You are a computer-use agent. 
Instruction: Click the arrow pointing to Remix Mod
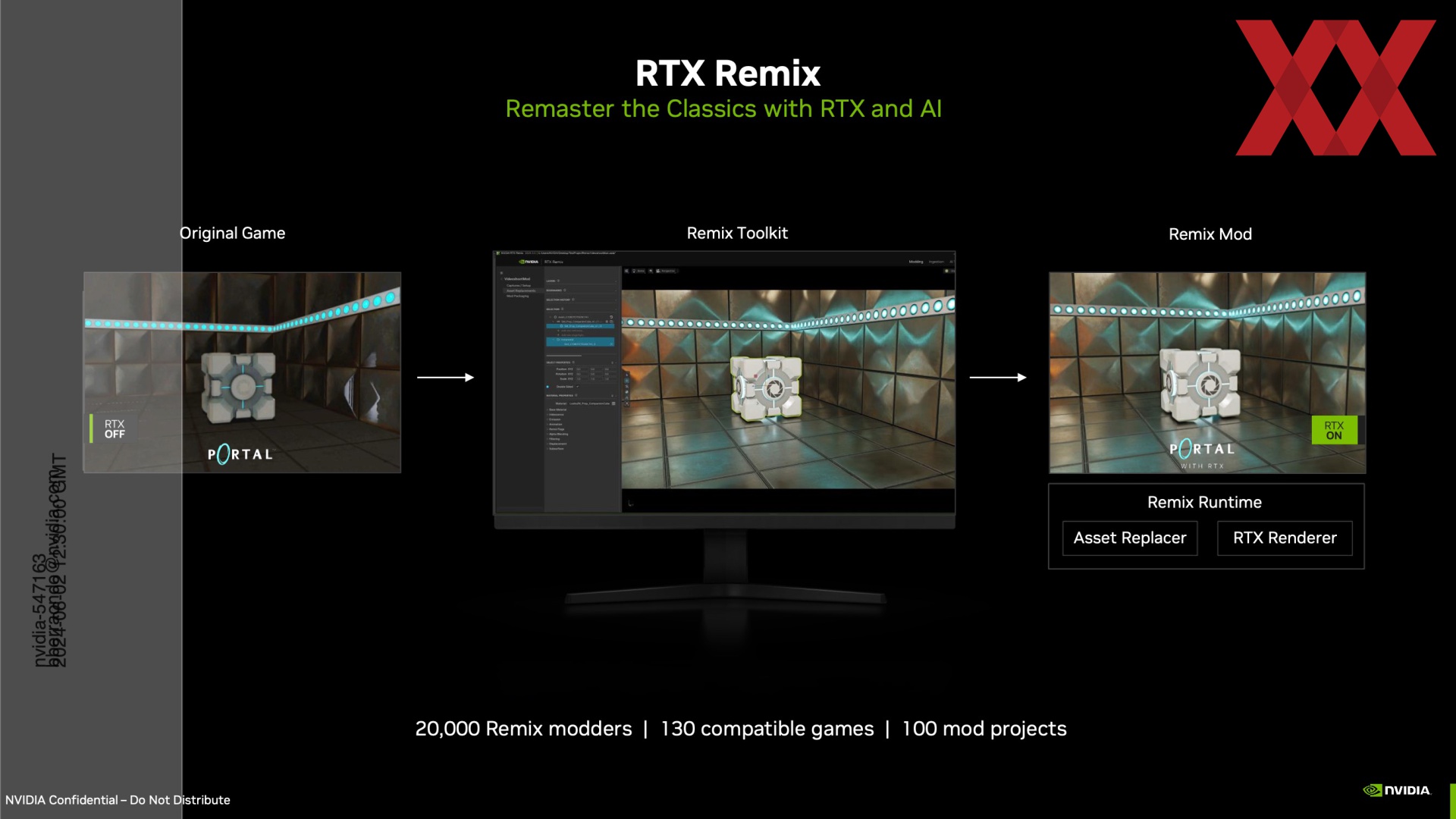coord(998,377)
